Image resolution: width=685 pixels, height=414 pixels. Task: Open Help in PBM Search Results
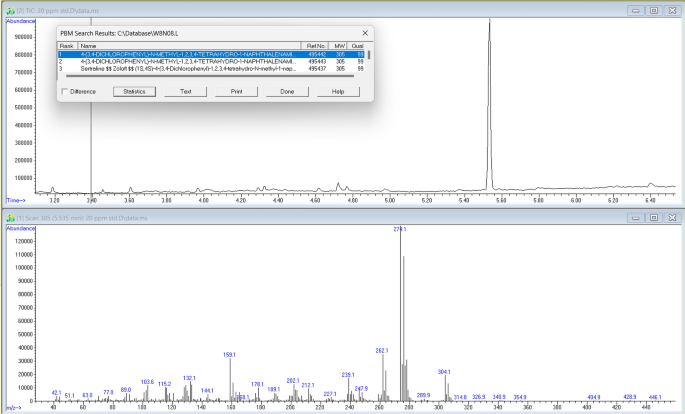(x=338, y=92)
